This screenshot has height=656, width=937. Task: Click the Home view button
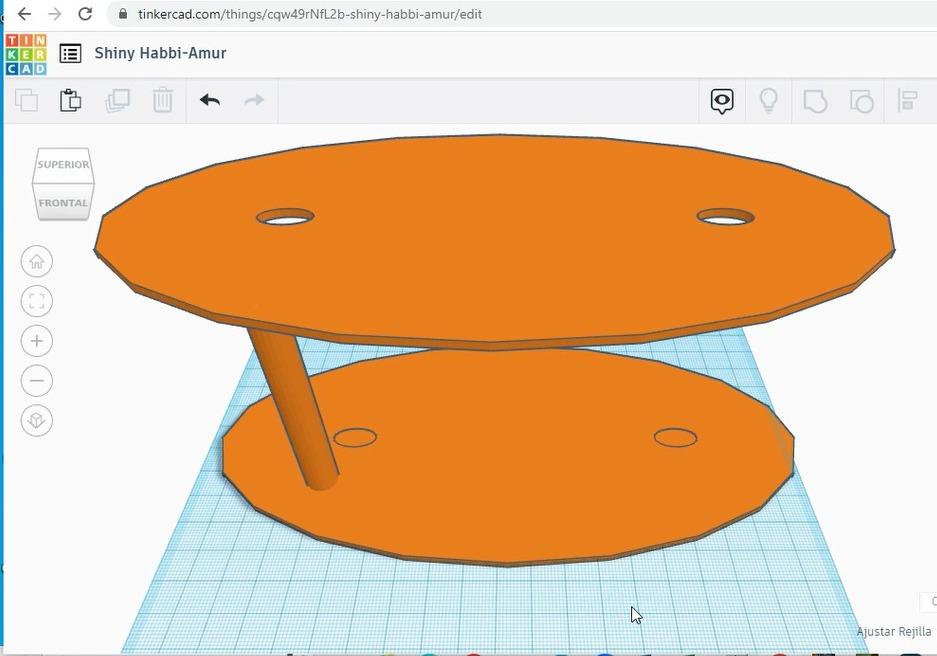point(36,261)
